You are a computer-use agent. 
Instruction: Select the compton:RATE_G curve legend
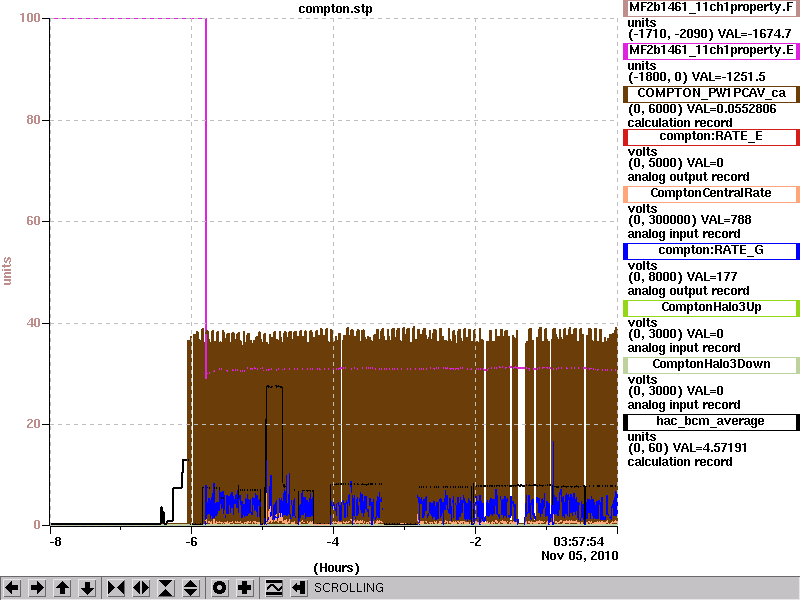click(x=711, y=251)
